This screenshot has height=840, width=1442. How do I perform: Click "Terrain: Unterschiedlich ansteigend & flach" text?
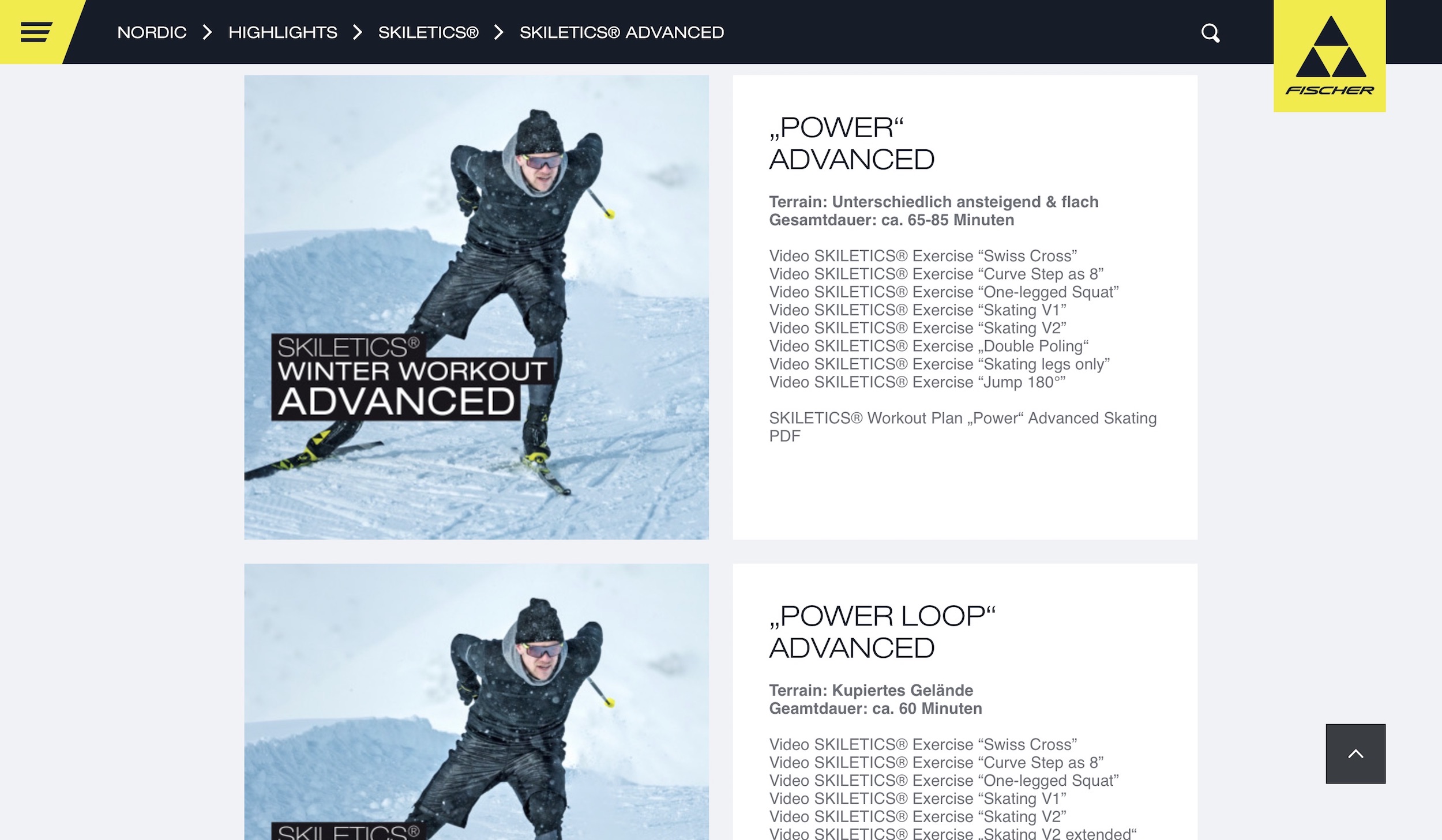pyautogui.click(x=934, y=202)
